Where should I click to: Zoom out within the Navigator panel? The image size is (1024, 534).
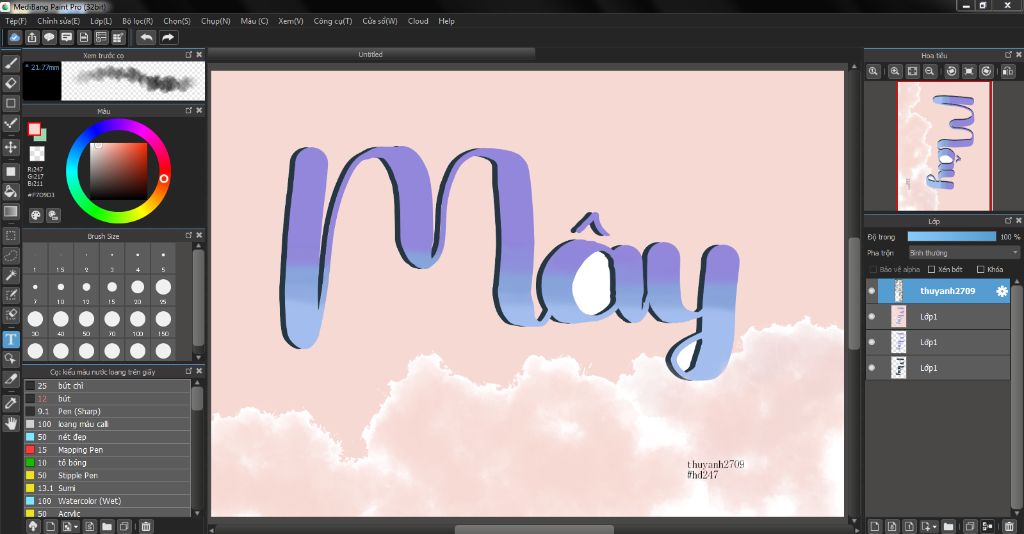click(929, 71)
